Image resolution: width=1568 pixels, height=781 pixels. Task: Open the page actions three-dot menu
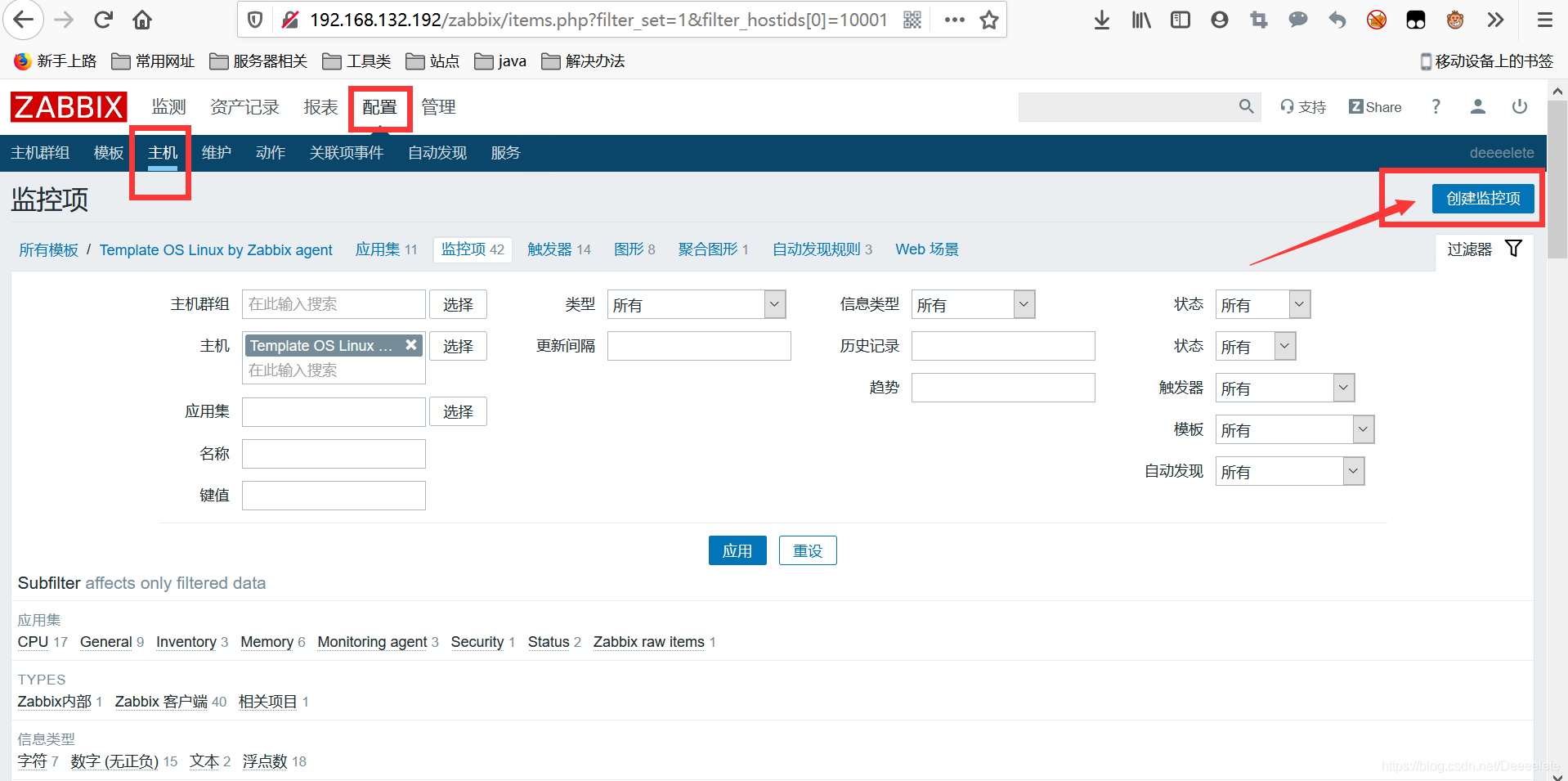click(954, 20)
